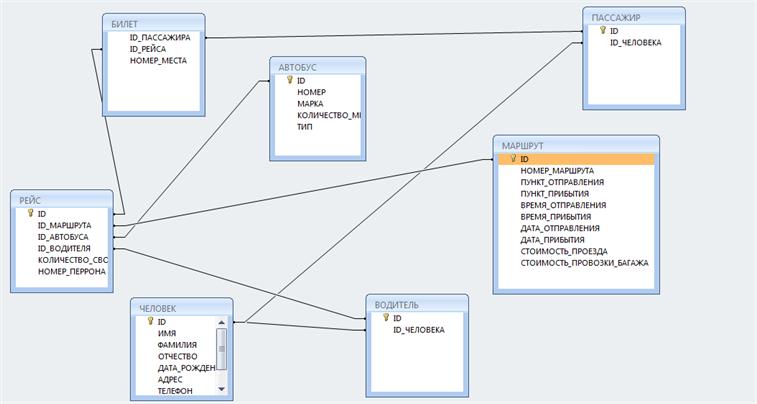Select the ID_ВОДИТЕЛЯ field in РЕЙС
This screenshot has height=404, width=757.
coord(64,248)
